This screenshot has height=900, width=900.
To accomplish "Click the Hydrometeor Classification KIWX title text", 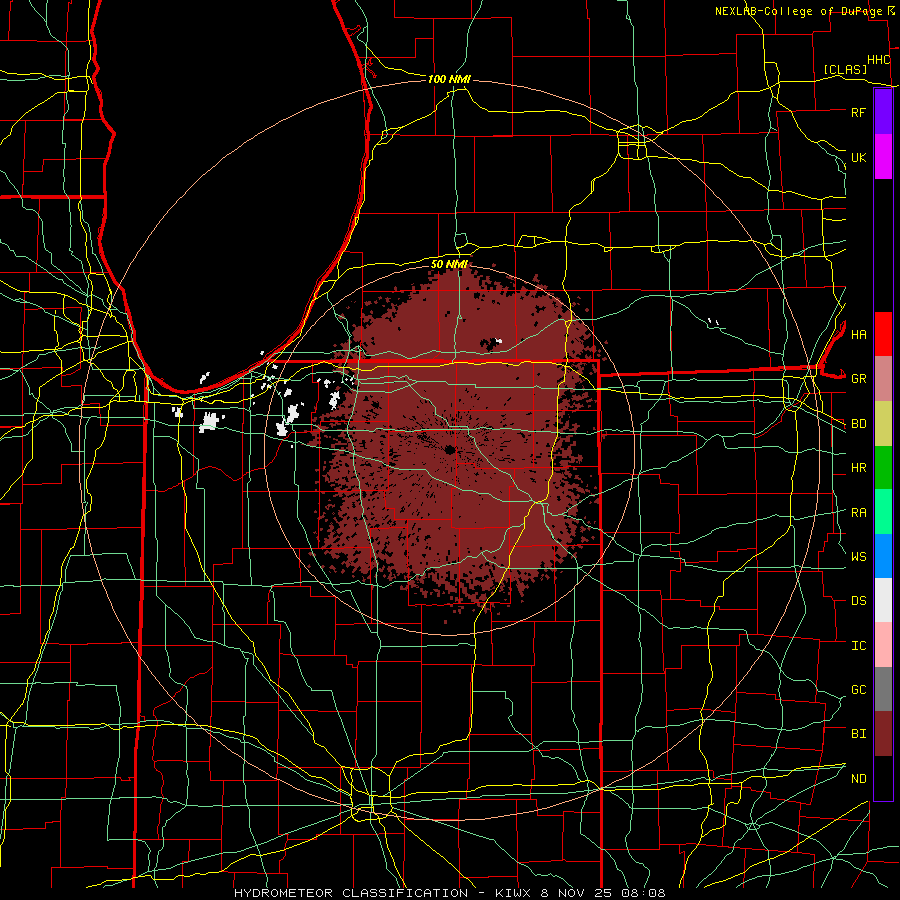I will 449,893.
